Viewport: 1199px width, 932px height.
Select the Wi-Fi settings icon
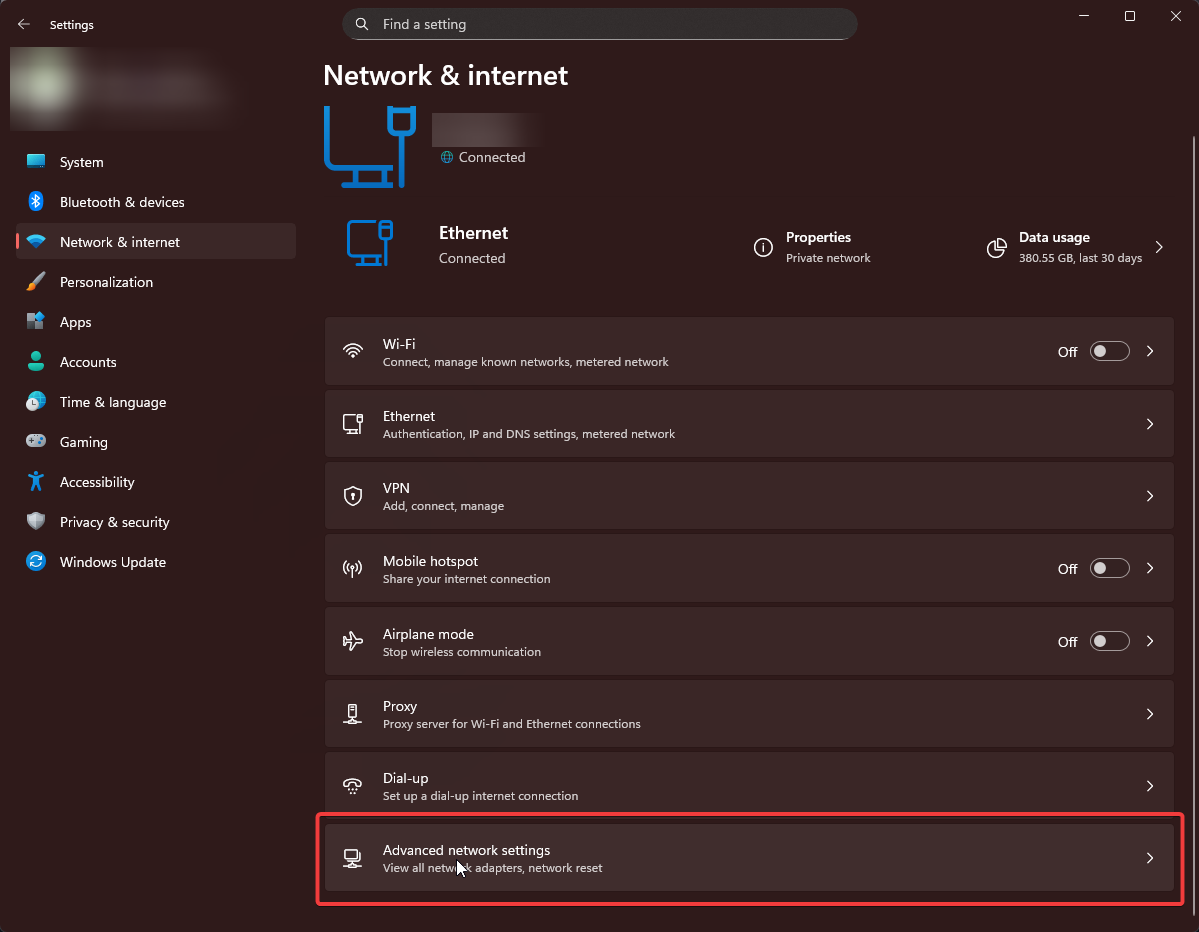tap(353, 351)
